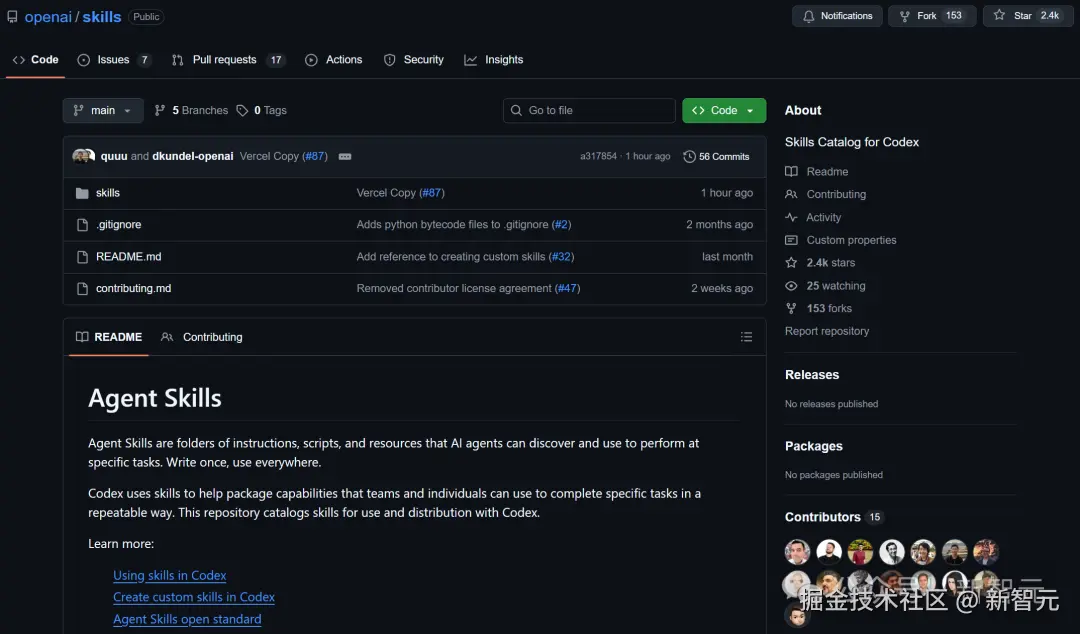
Task: View the 5 Branches link
Action: coord(191,110)
